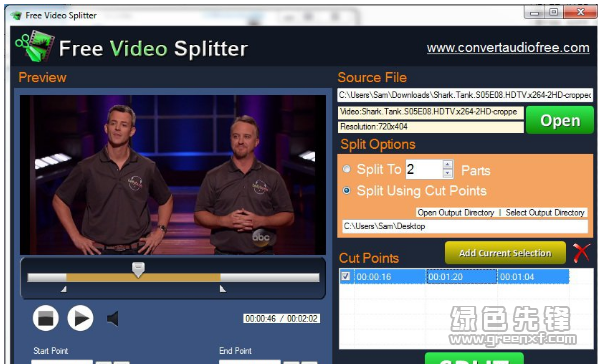598x364 pixels.
Task: Click the highlighted selection range on timeline
Action: [x=143, y=277]
